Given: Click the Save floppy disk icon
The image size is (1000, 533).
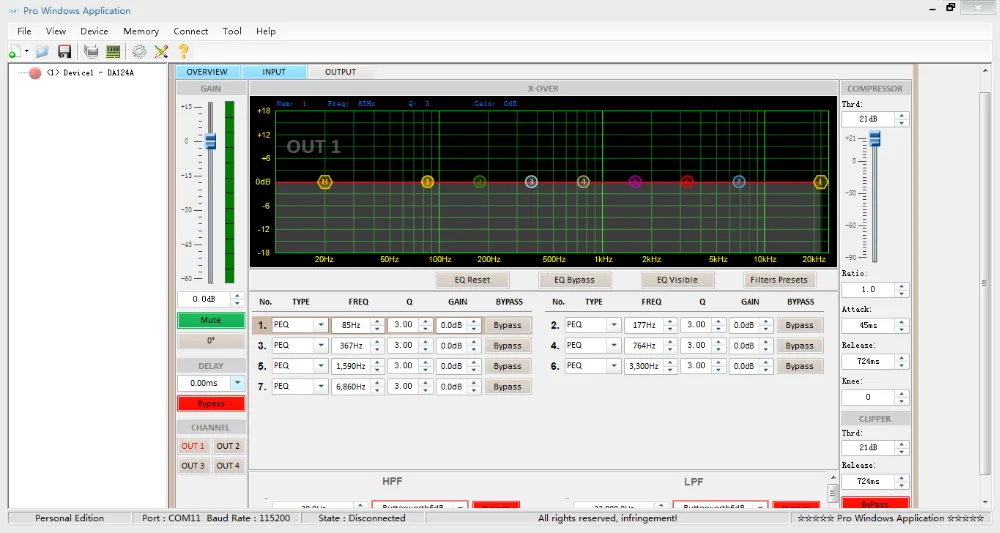Looking at the screenshot, I should coord(64,52).
